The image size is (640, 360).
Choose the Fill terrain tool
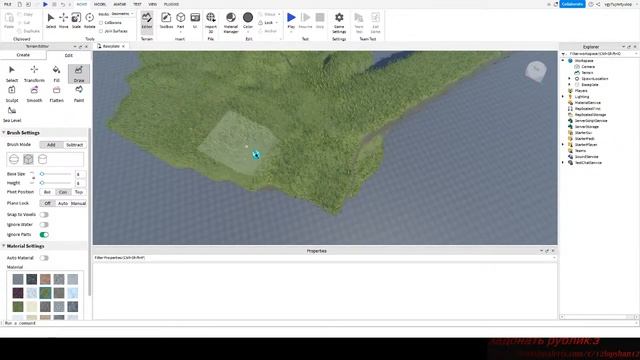56,73
